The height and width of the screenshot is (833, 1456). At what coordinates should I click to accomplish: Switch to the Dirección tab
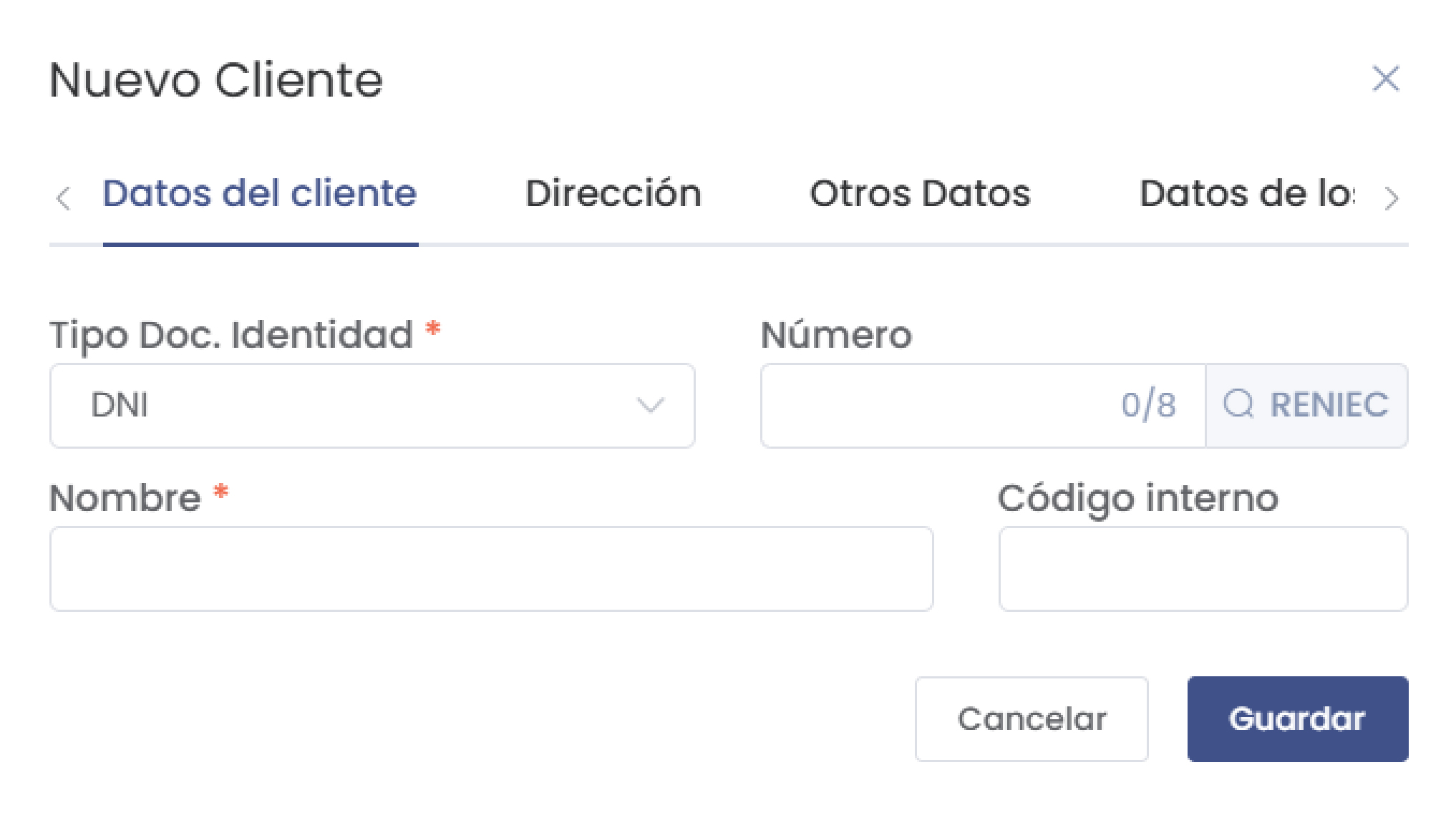pyautogui.click(x=613, y=193)
